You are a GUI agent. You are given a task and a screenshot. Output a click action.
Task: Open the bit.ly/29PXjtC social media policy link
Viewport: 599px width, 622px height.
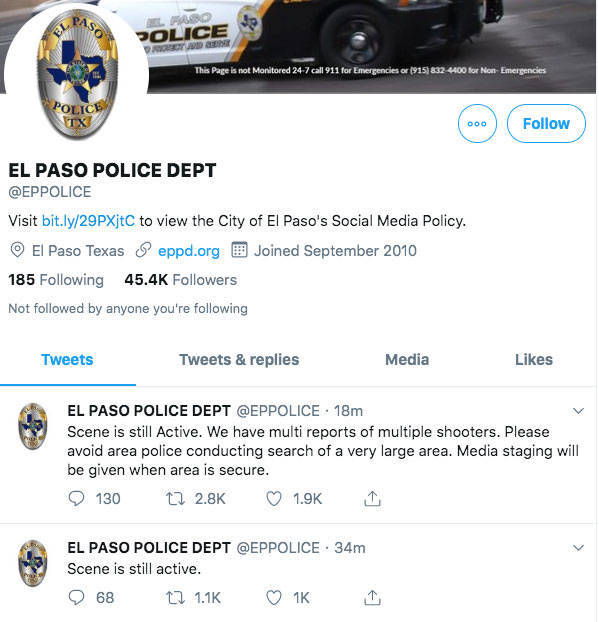tap(88, 221)
